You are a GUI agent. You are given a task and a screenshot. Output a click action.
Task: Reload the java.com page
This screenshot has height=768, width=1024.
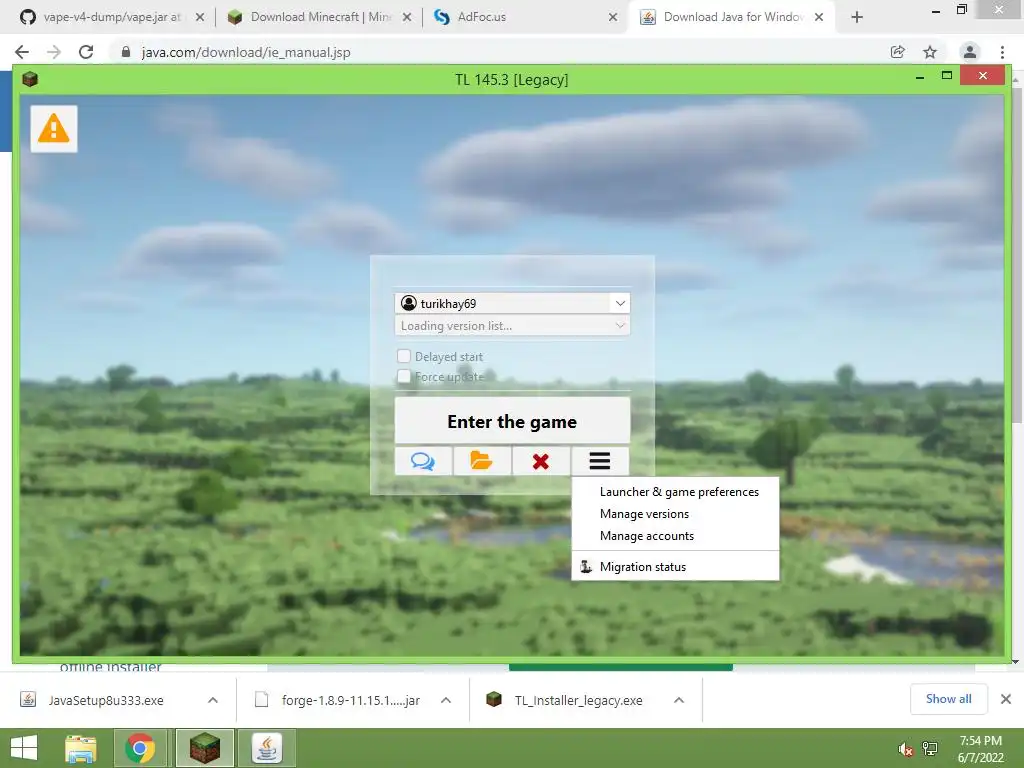[x=86, y=52]
